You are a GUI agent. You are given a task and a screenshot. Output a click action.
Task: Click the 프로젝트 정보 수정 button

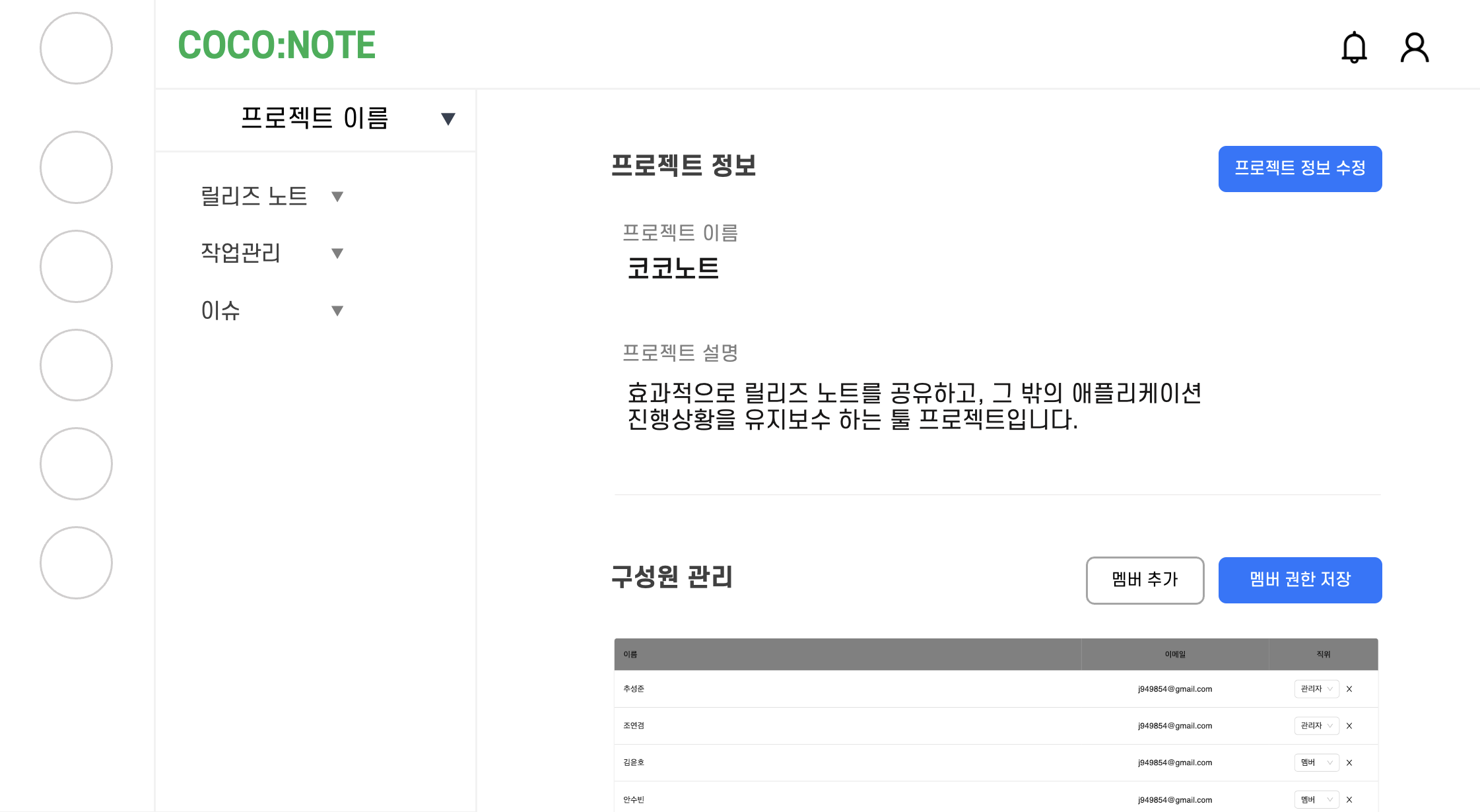pos(1300,169)
